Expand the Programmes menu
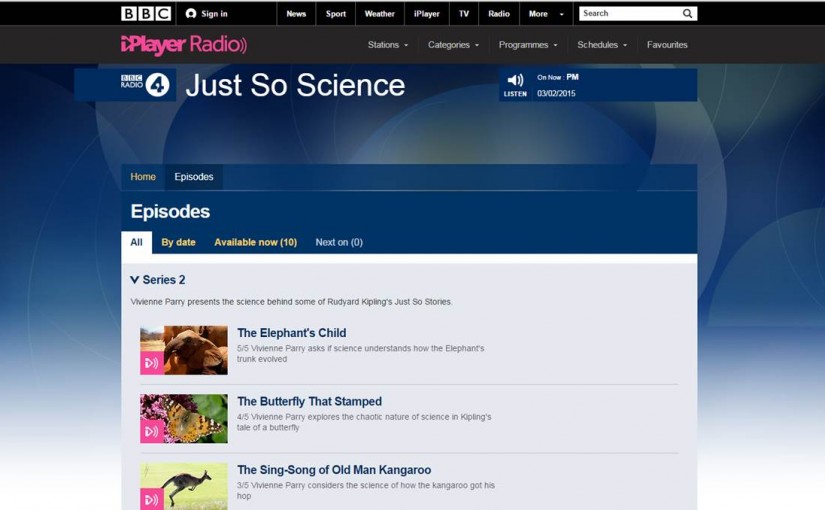825x510 pixels. (x=528, y=45)
